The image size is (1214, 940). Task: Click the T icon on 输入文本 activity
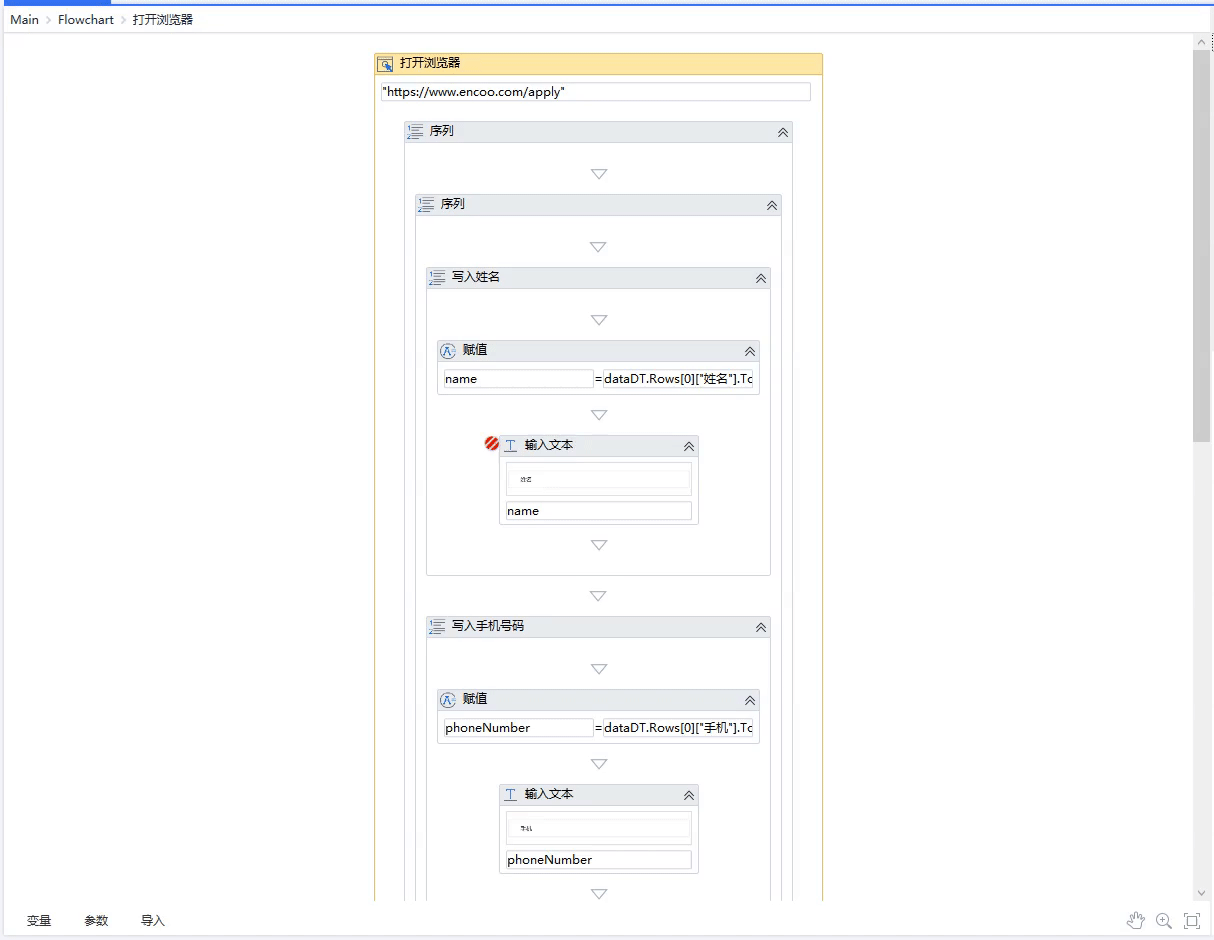click(x=510, y=445)
